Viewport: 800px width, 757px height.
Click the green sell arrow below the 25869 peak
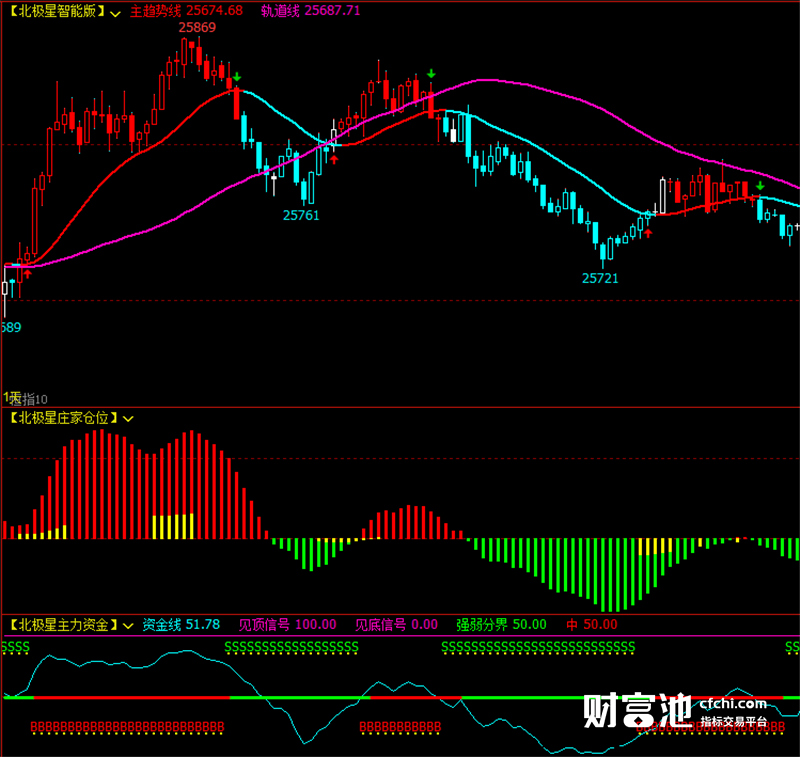click(x=236, y=77)
